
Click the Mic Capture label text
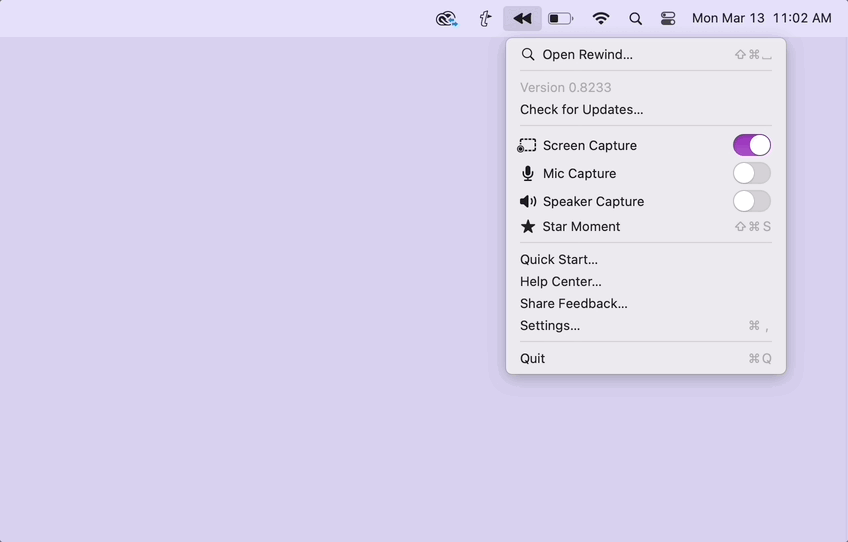579,173
